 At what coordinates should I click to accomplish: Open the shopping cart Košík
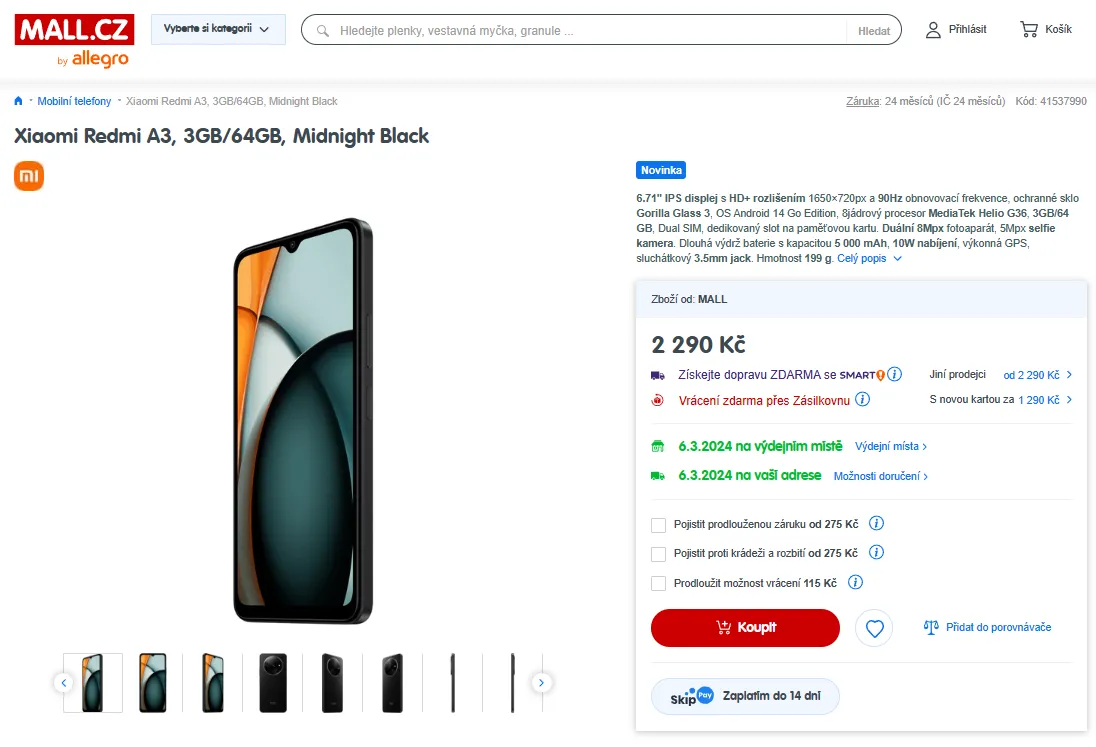coord(1046,29)
